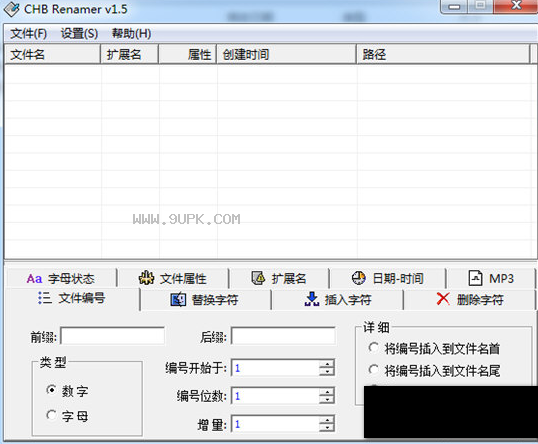Open the 删除字符 red X icon tab
The image size is (538, 444).
469,300
